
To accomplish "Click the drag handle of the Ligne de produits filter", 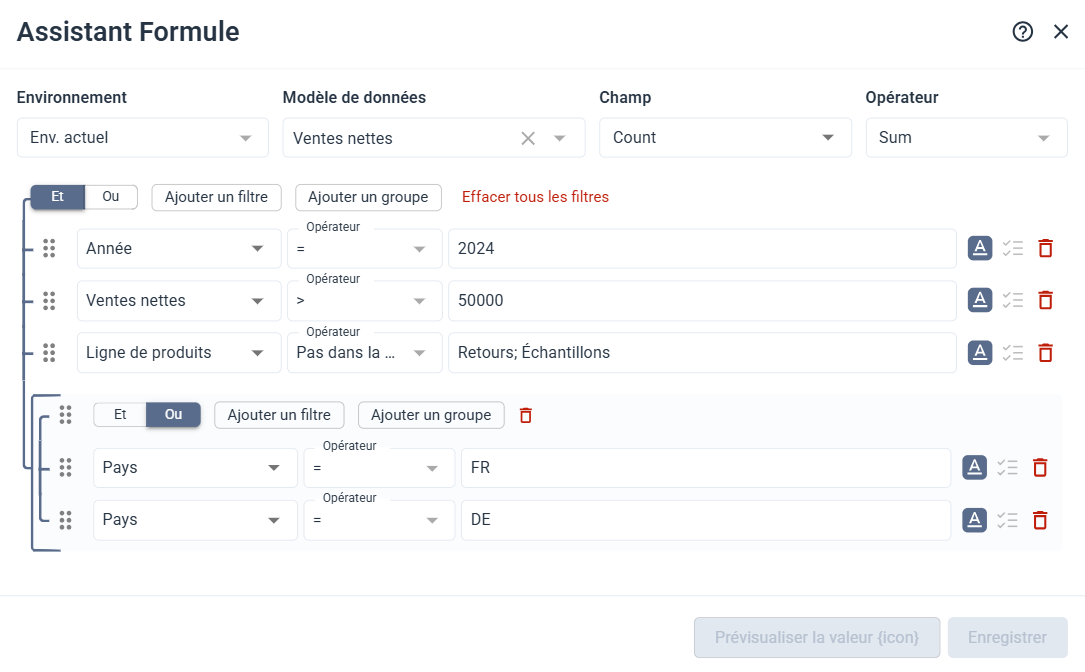I will point(49,353).
